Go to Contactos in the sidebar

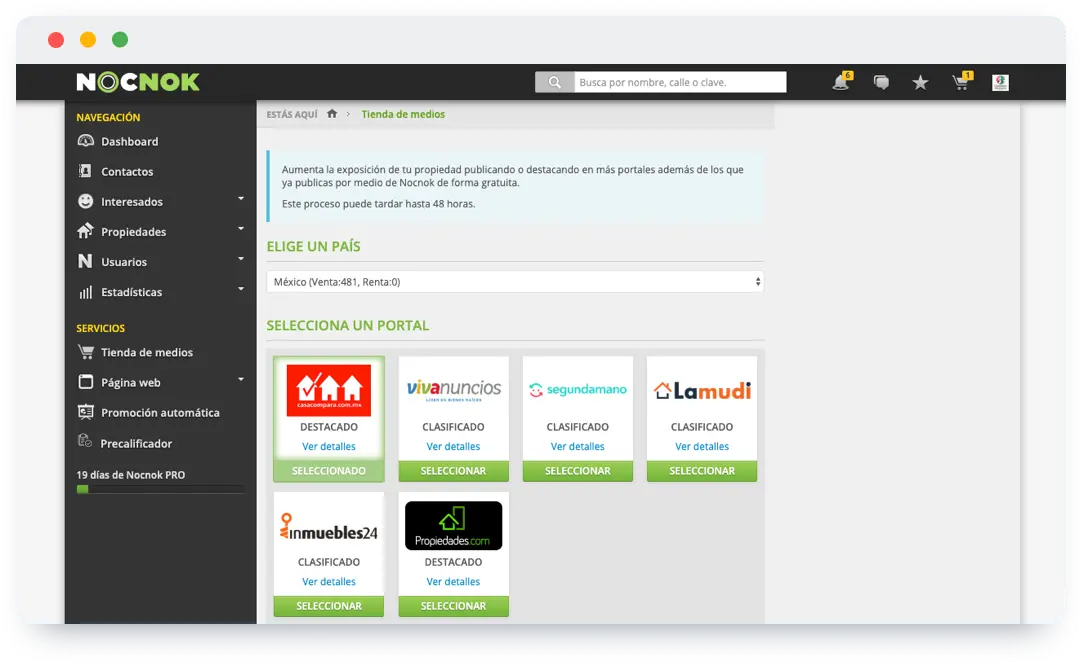127,172
